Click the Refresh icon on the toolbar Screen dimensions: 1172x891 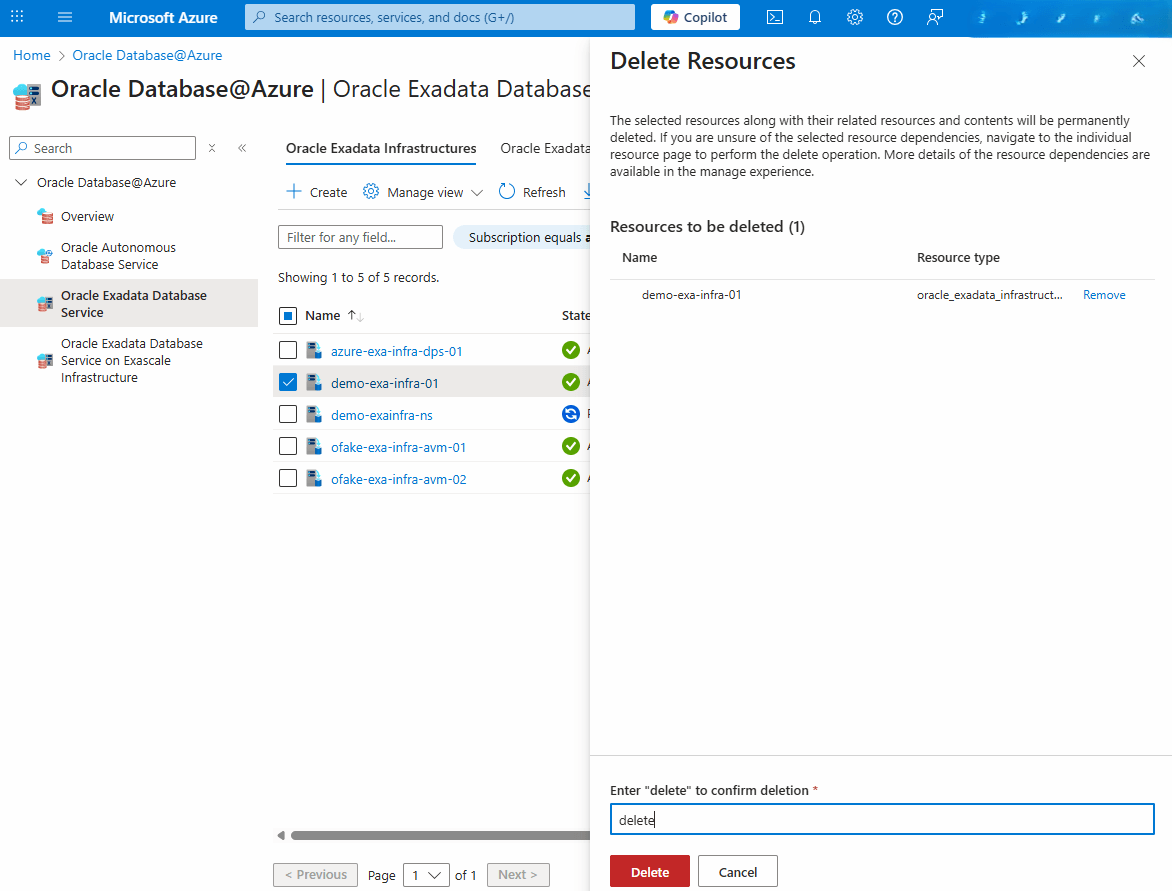(x=532, y=191)
